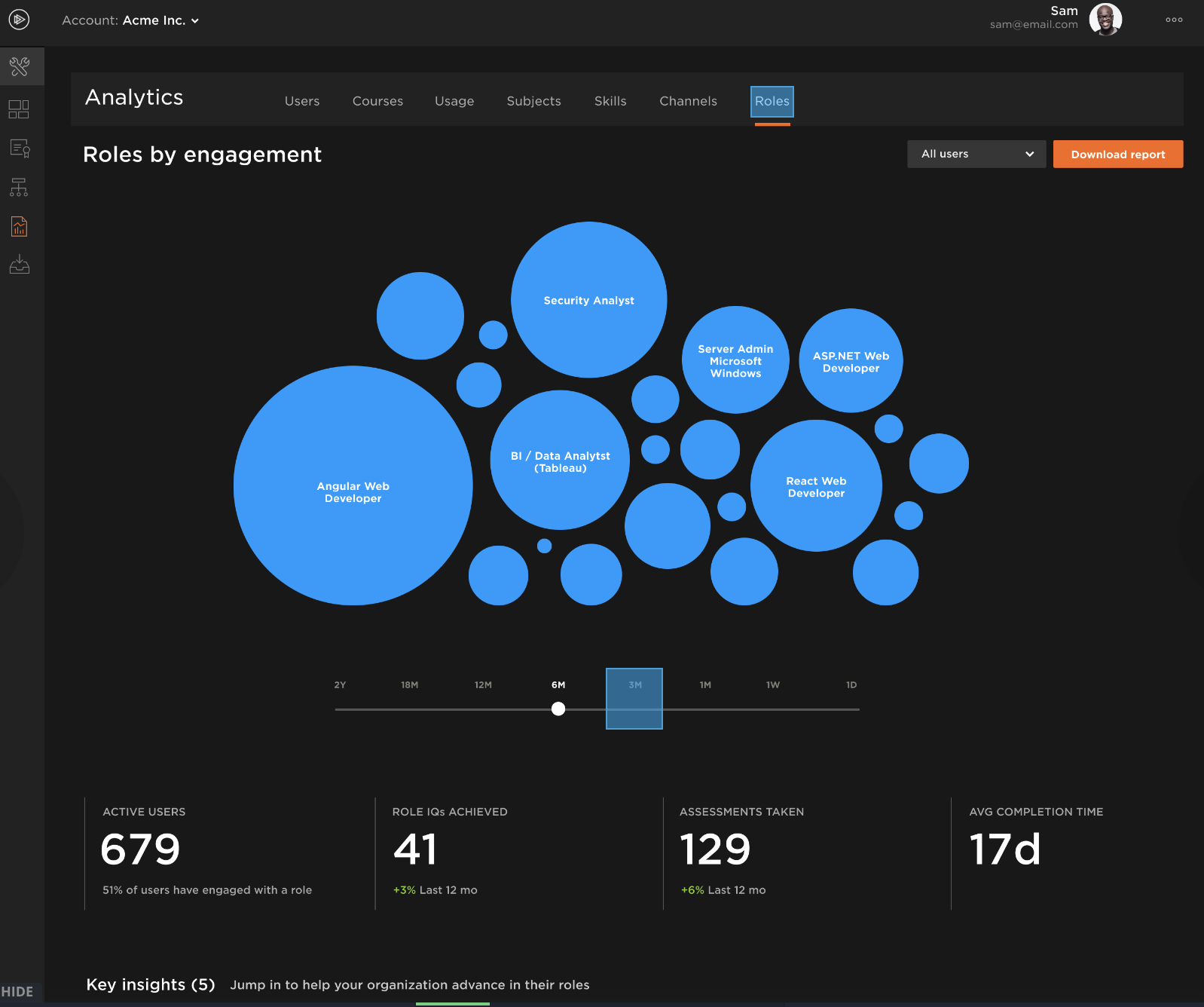Open the three-dot more options menu
Viewport: 1204px width, 1007px height.
pos(1174,20)
